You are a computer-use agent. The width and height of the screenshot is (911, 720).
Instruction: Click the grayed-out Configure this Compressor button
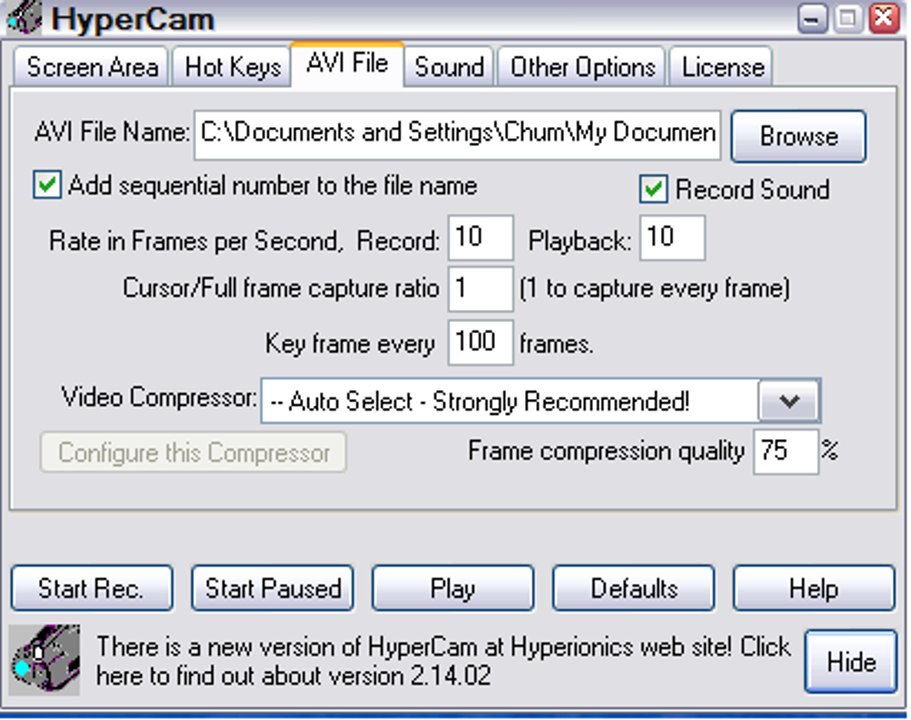point(193,452)
